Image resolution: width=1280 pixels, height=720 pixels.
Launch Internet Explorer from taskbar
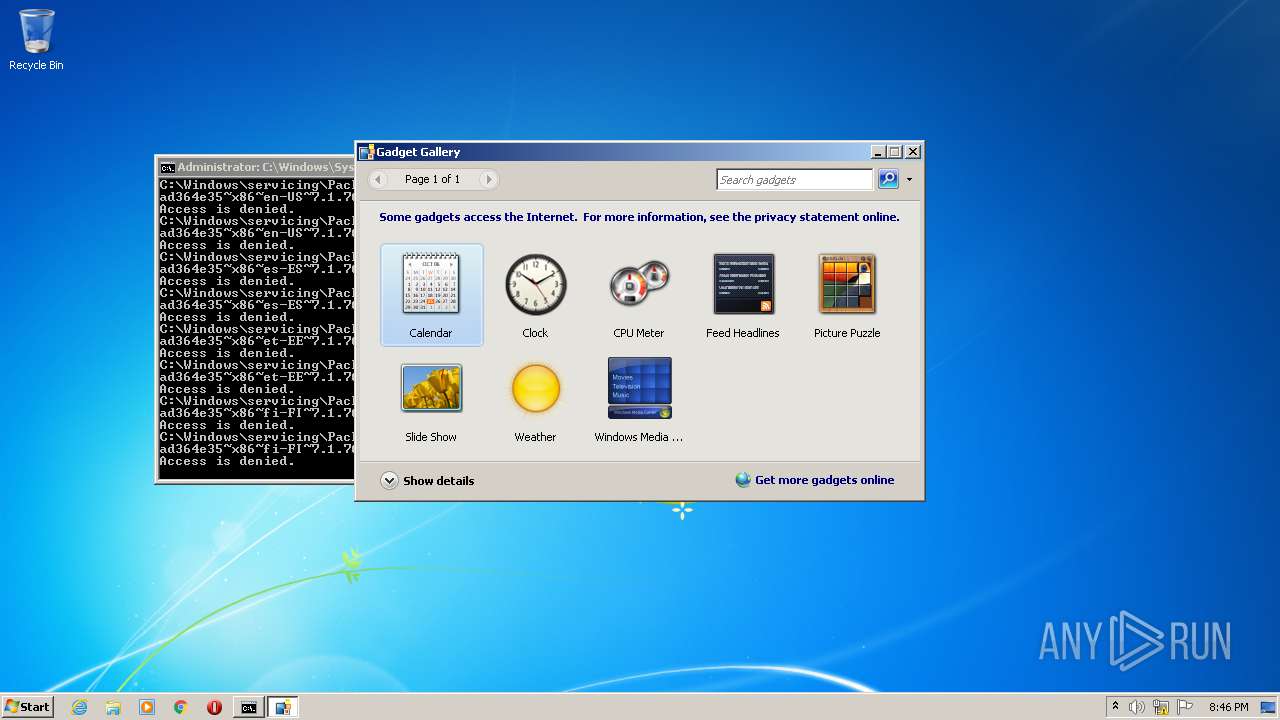(x=79, y=707)
